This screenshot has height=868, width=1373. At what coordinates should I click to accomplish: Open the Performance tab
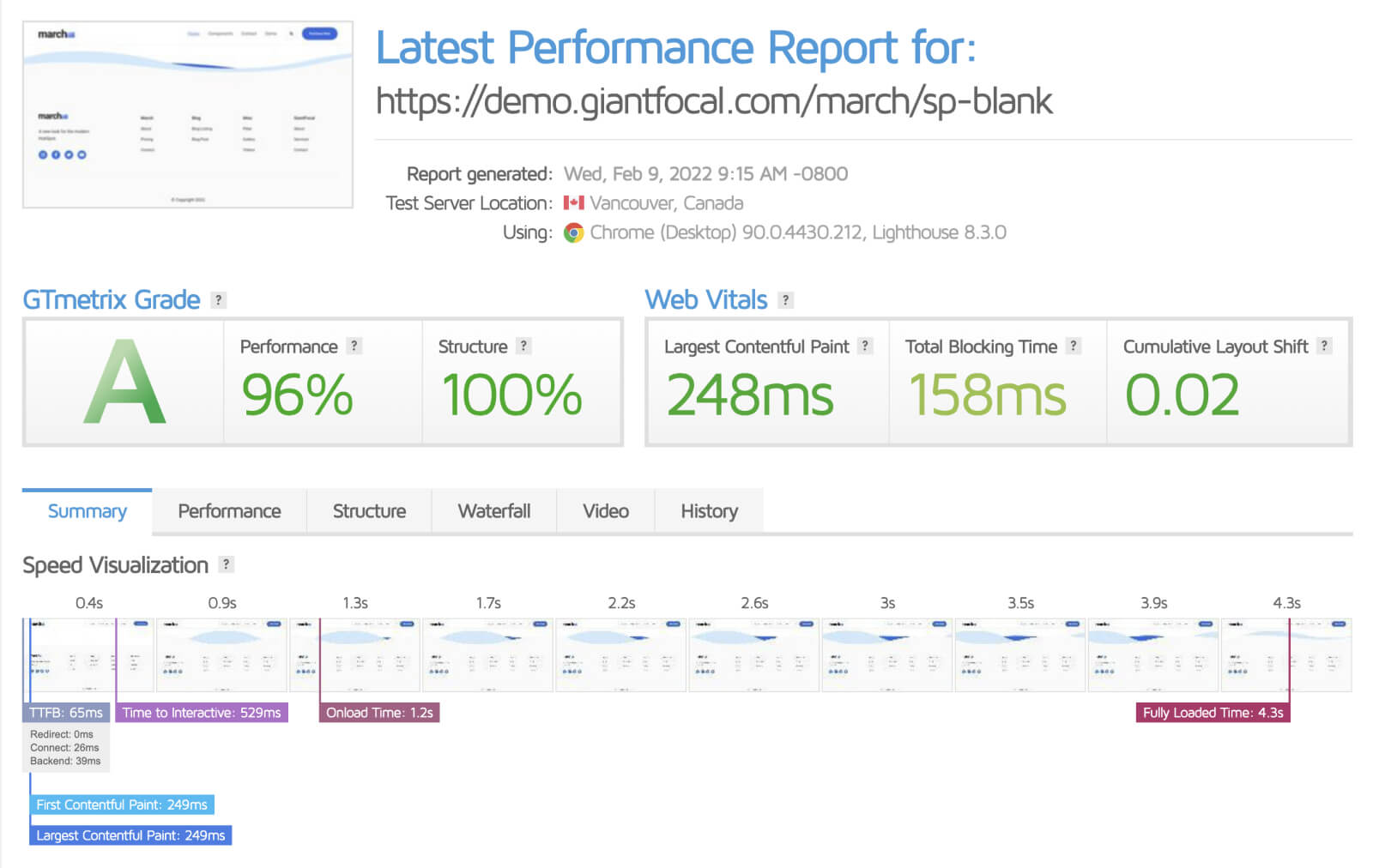pos(229,511)
